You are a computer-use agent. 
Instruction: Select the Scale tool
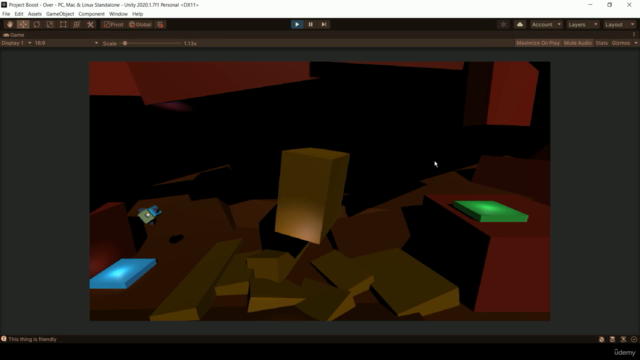tap(50, 24)
